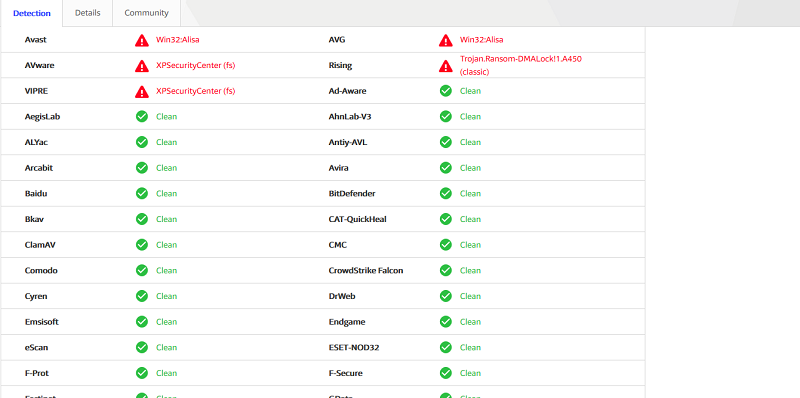Image resolution: width=800 pixels, height=398 pixels.
Task: Click the green checkmark icon beside Bkav
Action: click(x=142, y=219)
